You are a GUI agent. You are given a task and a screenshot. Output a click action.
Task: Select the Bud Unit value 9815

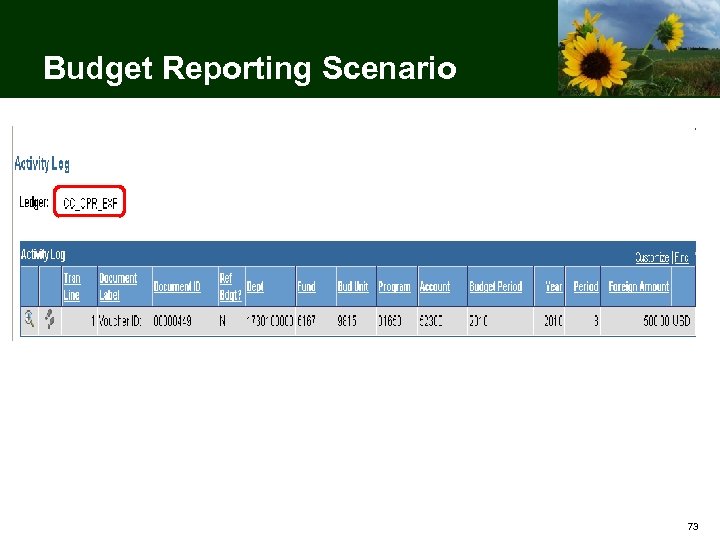tap(347, 321)
